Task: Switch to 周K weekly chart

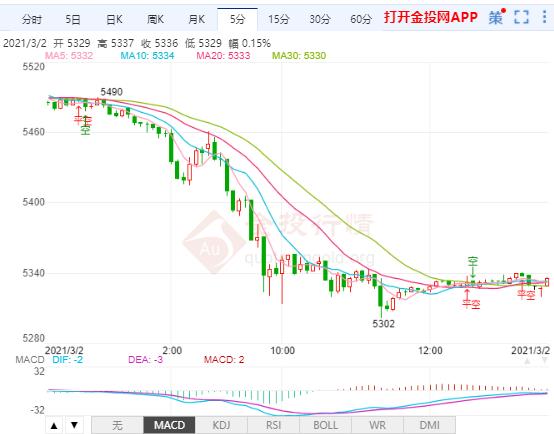Action: click(x=155, y=19)
